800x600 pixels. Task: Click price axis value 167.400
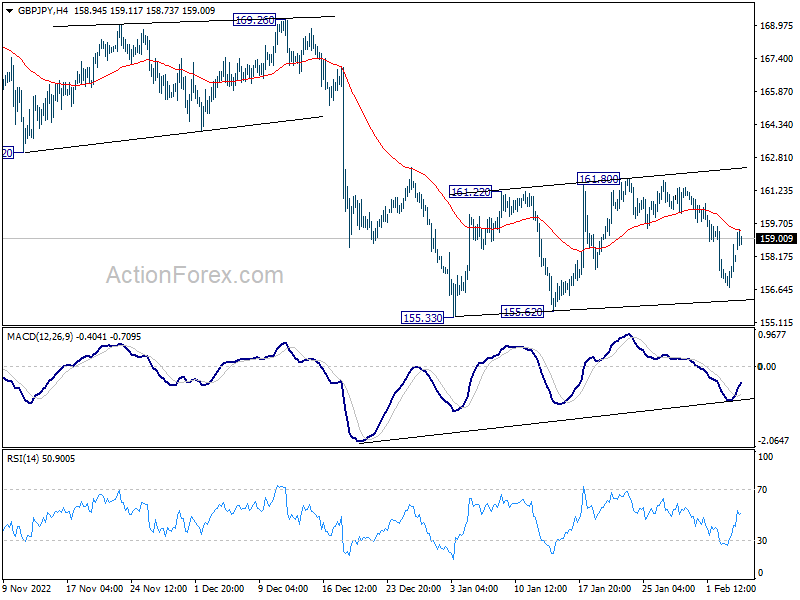[777, 59]
